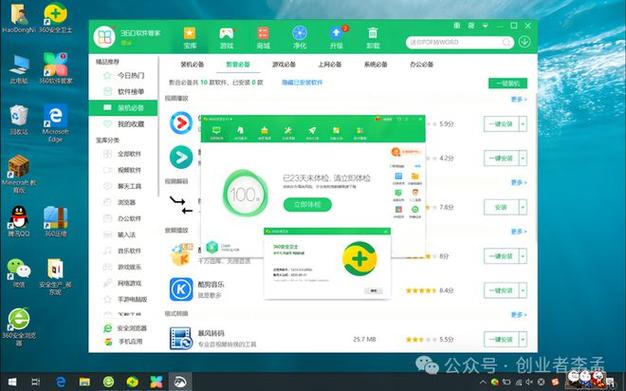Select 我的电脑 monitor icon in 360安全卫士 window
This screenshot has height=391, width=626.
pyautogui.click(x=216, y=132)
